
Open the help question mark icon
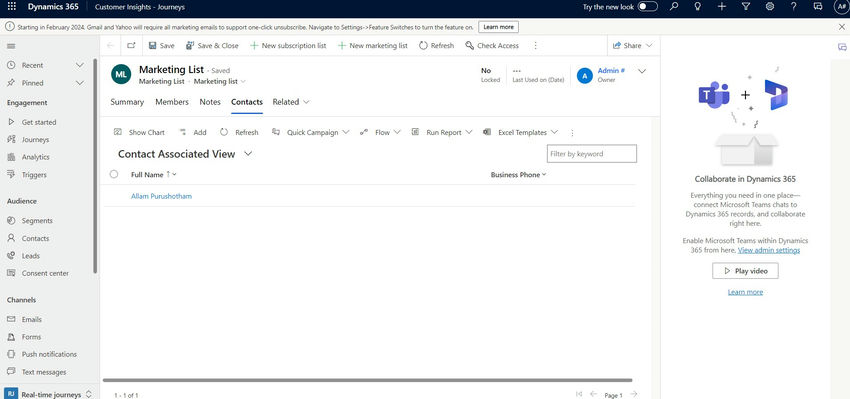(794, 7)
